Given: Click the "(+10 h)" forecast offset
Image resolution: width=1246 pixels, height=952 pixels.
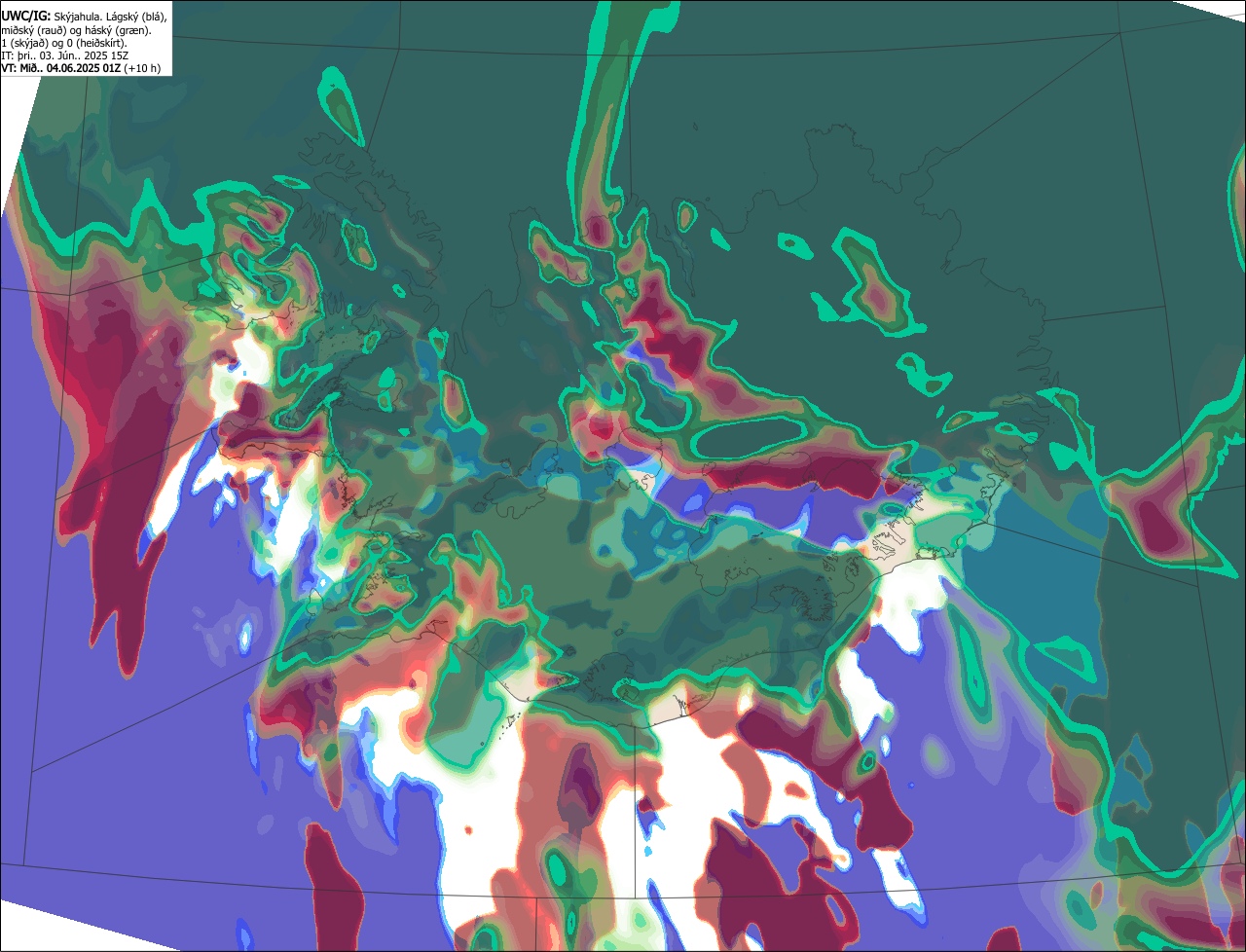Looking at the screenshot, I should click(x=142, y=68).
